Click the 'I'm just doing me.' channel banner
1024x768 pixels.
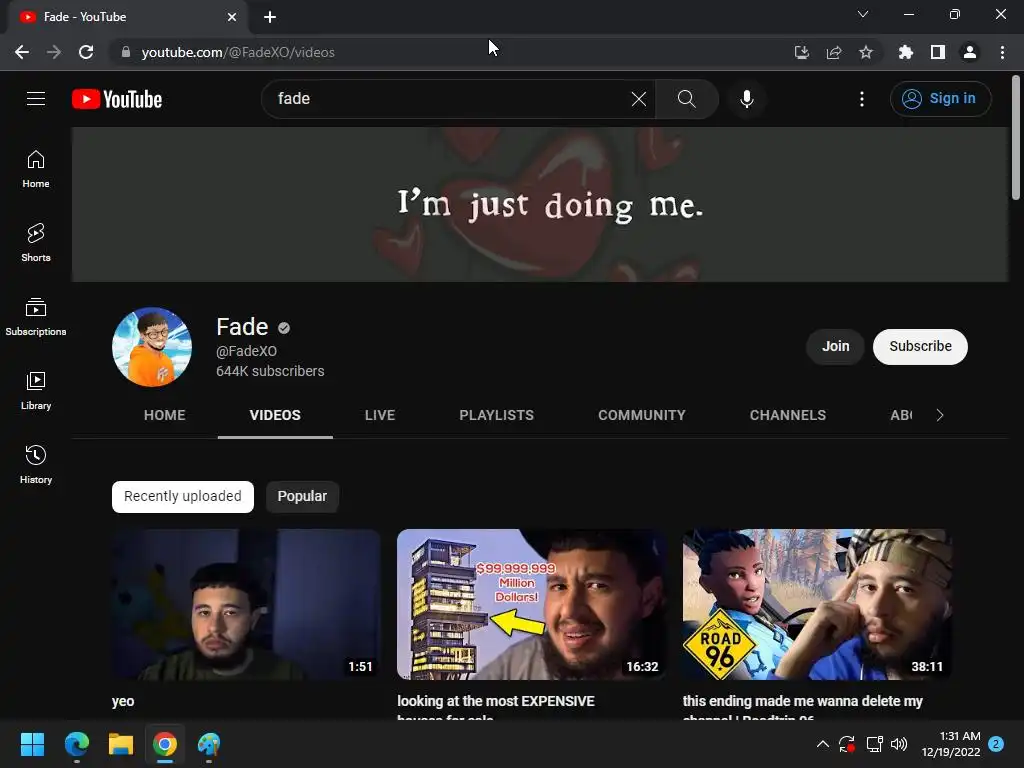point(540,204)
